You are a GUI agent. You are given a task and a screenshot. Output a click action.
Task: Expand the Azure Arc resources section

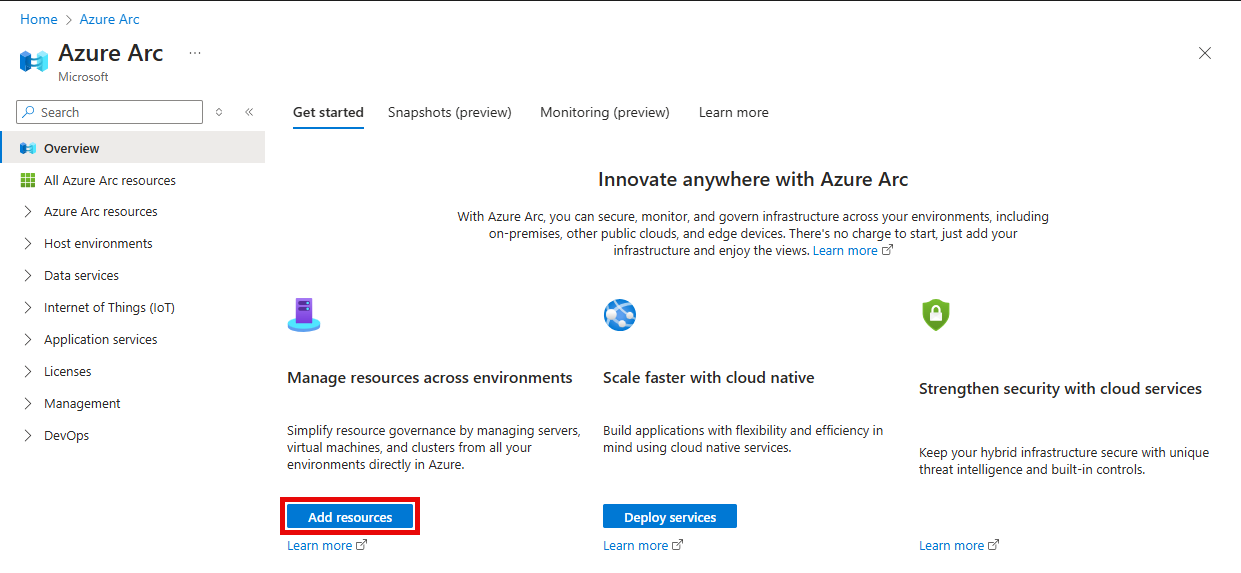28,212
